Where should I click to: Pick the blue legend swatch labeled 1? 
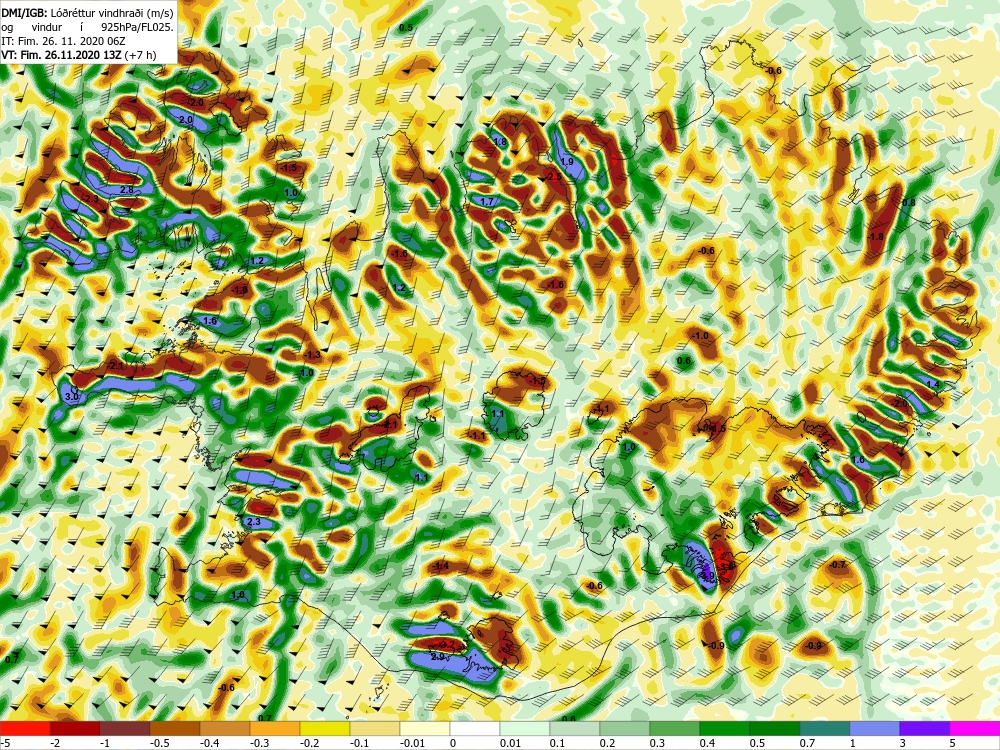pos(874,728)
